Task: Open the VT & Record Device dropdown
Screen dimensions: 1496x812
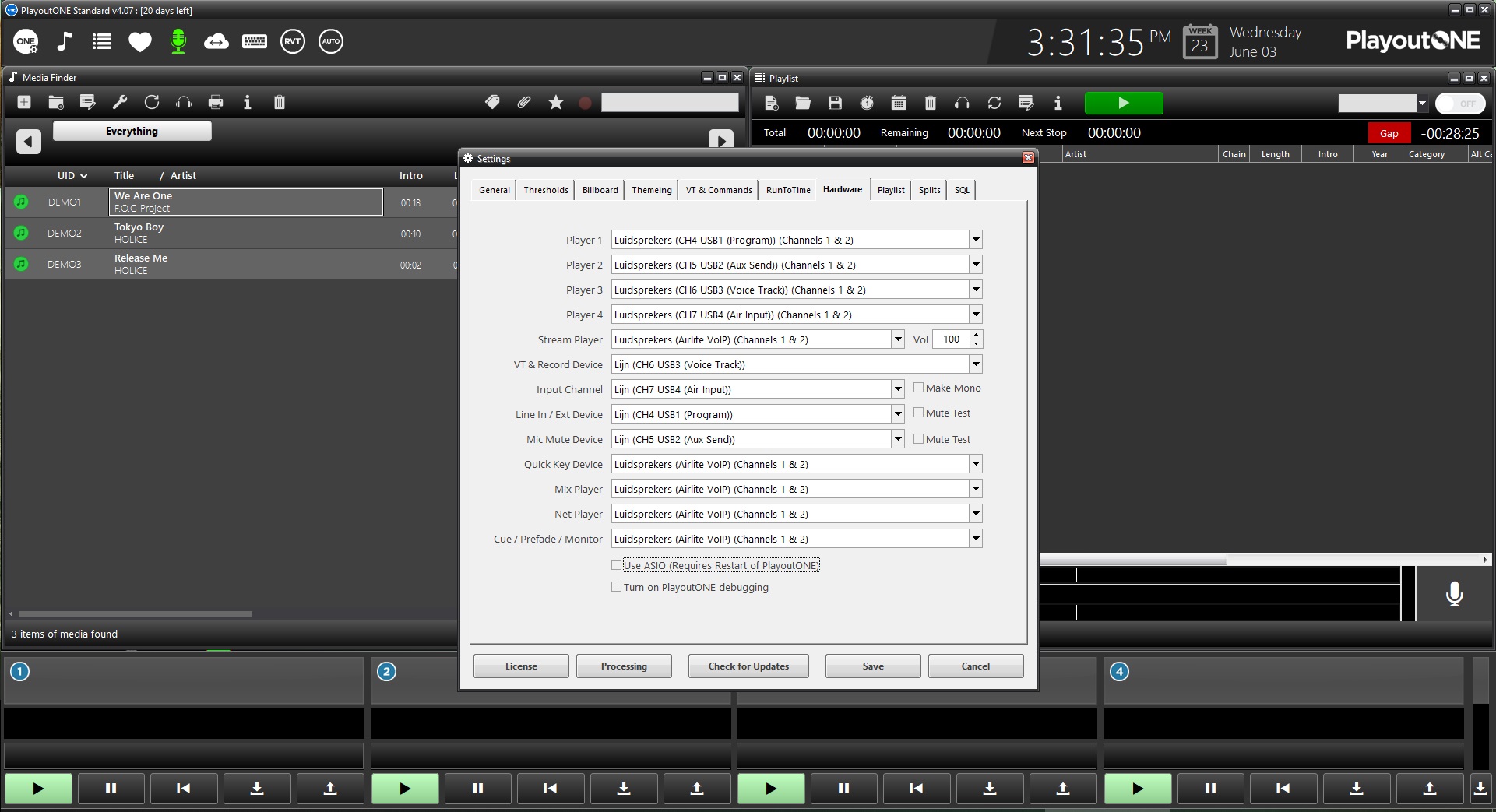Action: pos(975,364)
